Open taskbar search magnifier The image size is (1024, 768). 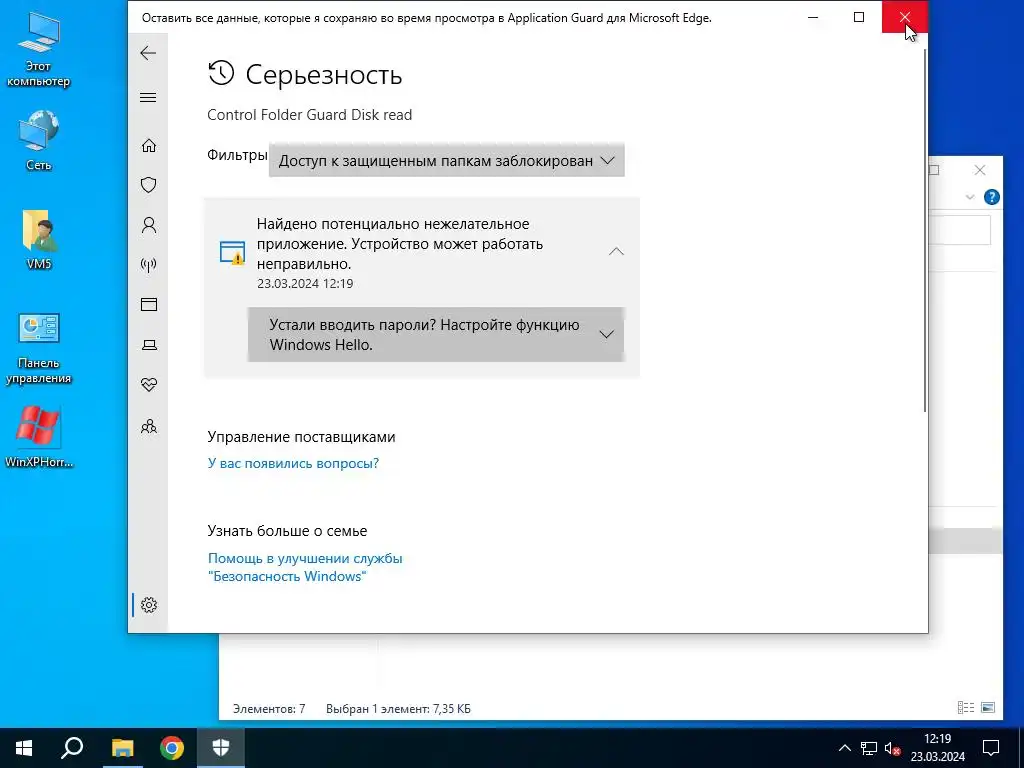(x=72, y=748)
